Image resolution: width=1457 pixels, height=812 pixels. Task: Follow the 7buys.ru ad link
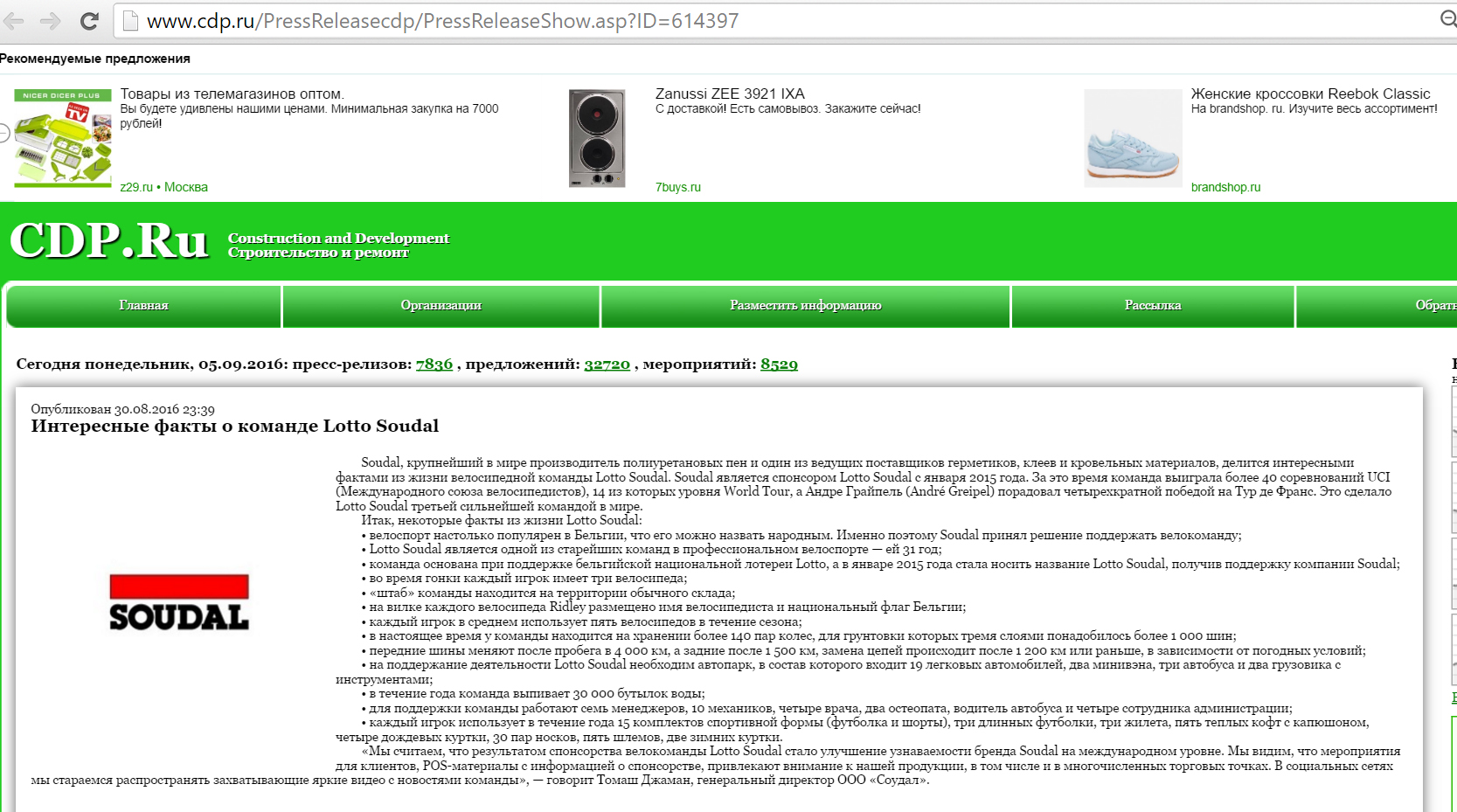[678, 187]
